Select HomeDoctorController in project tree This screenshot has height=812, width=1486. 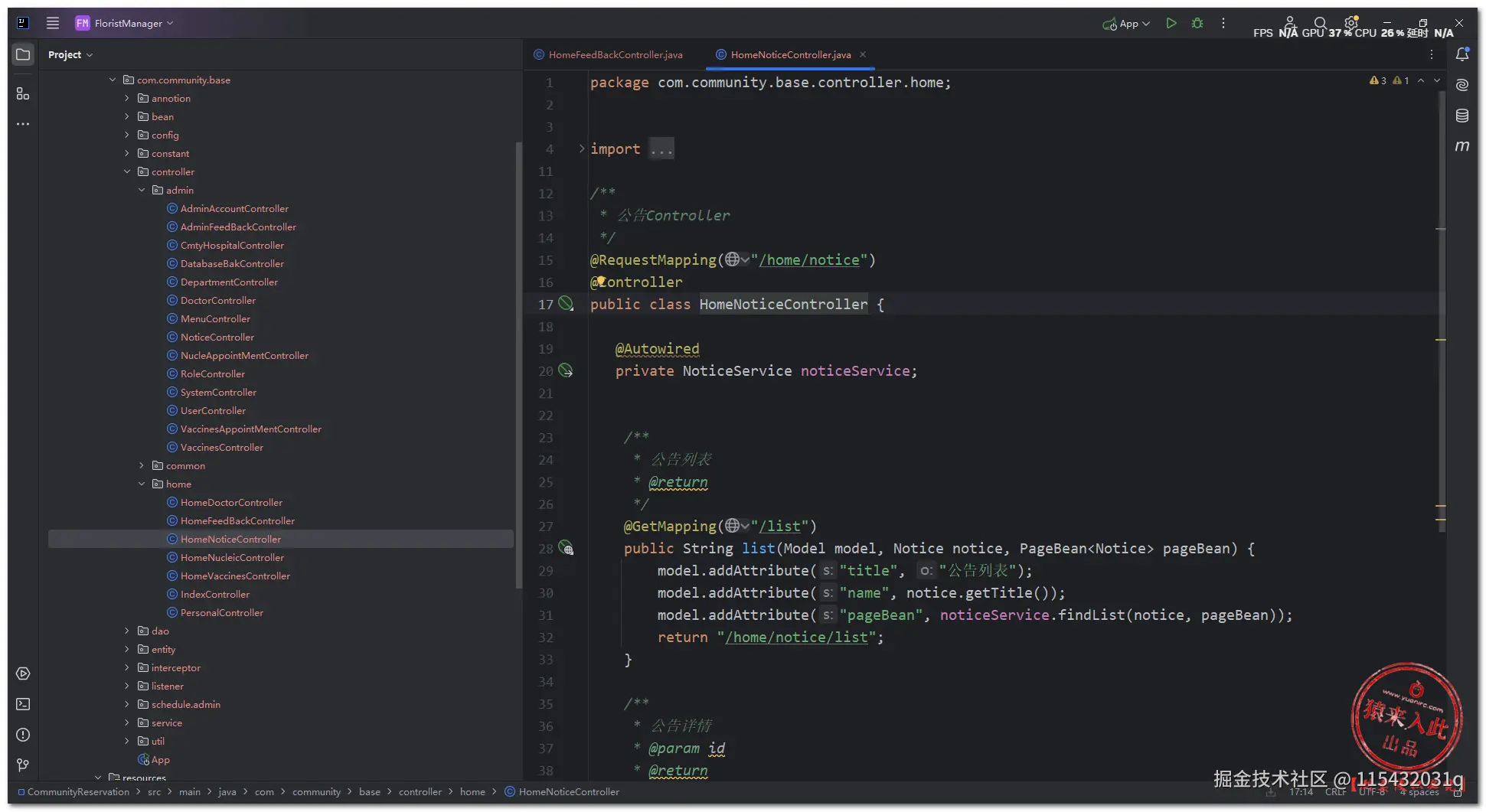pos(231,502)
